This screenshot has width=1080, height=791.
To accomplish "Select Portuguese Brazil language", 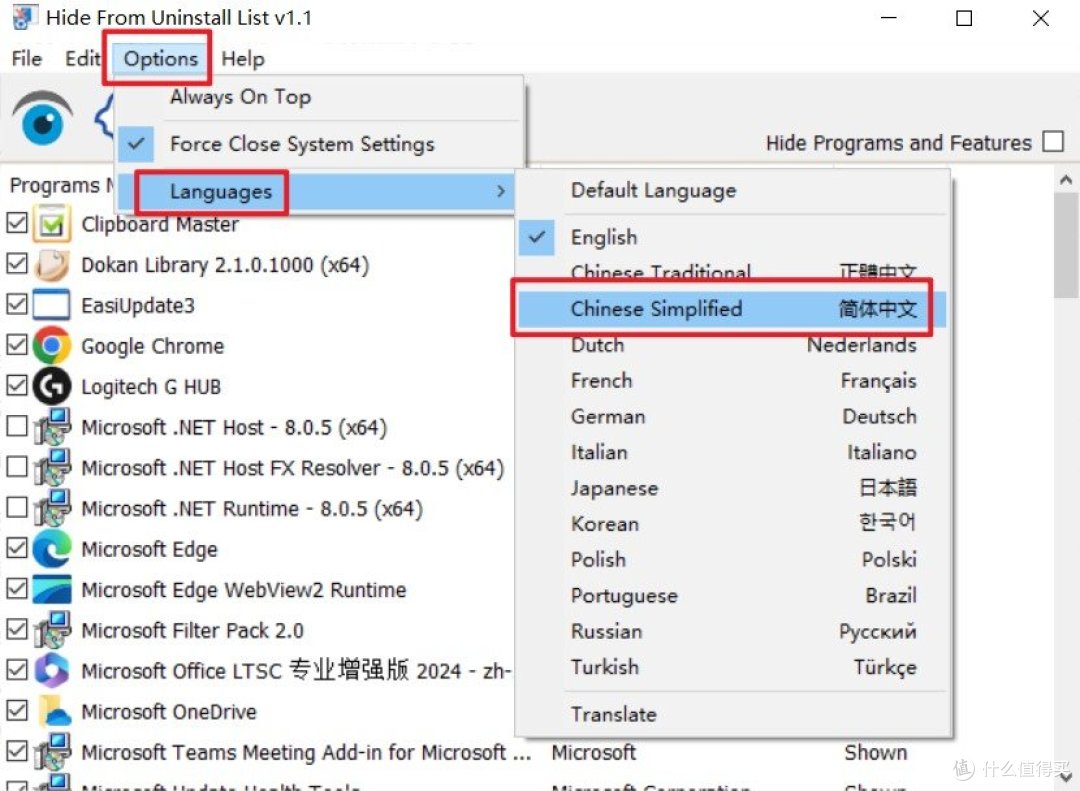I will [x=732, y=595].
